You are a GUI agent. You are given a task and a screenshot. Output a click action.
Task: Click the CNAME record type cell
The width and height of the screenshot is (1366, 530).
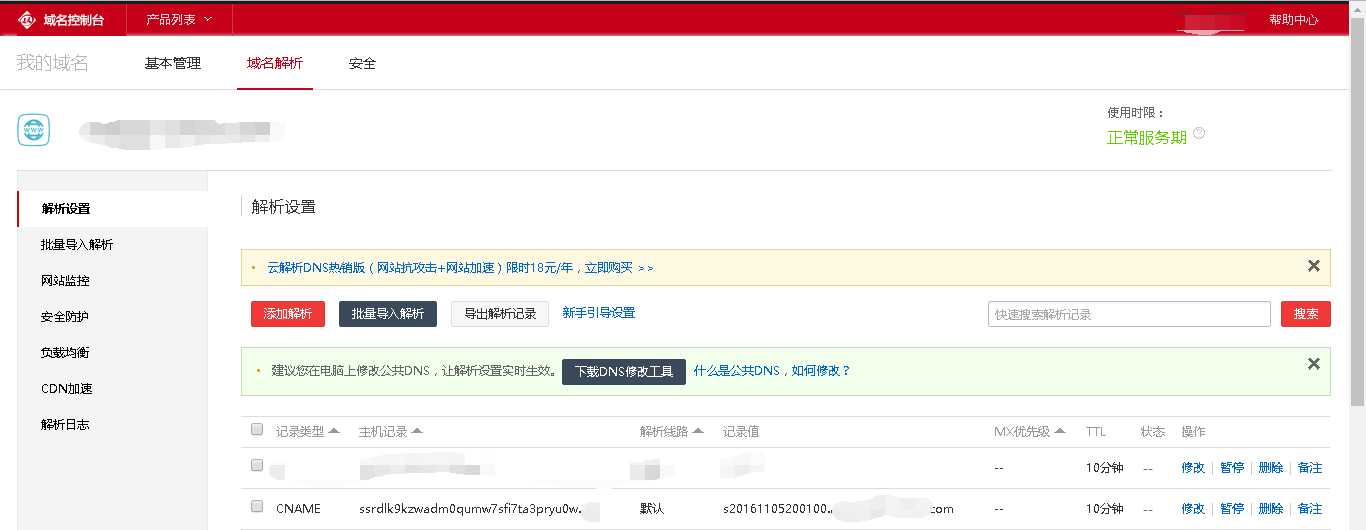[298, 509]
